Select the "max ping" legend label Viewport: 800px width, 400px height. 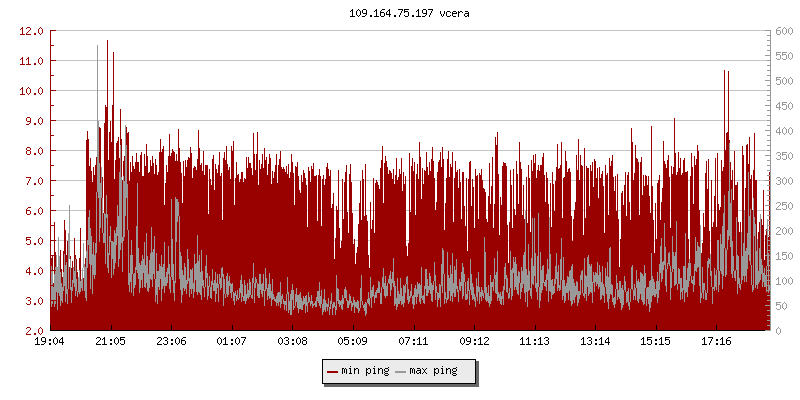(x=434, y=371)
